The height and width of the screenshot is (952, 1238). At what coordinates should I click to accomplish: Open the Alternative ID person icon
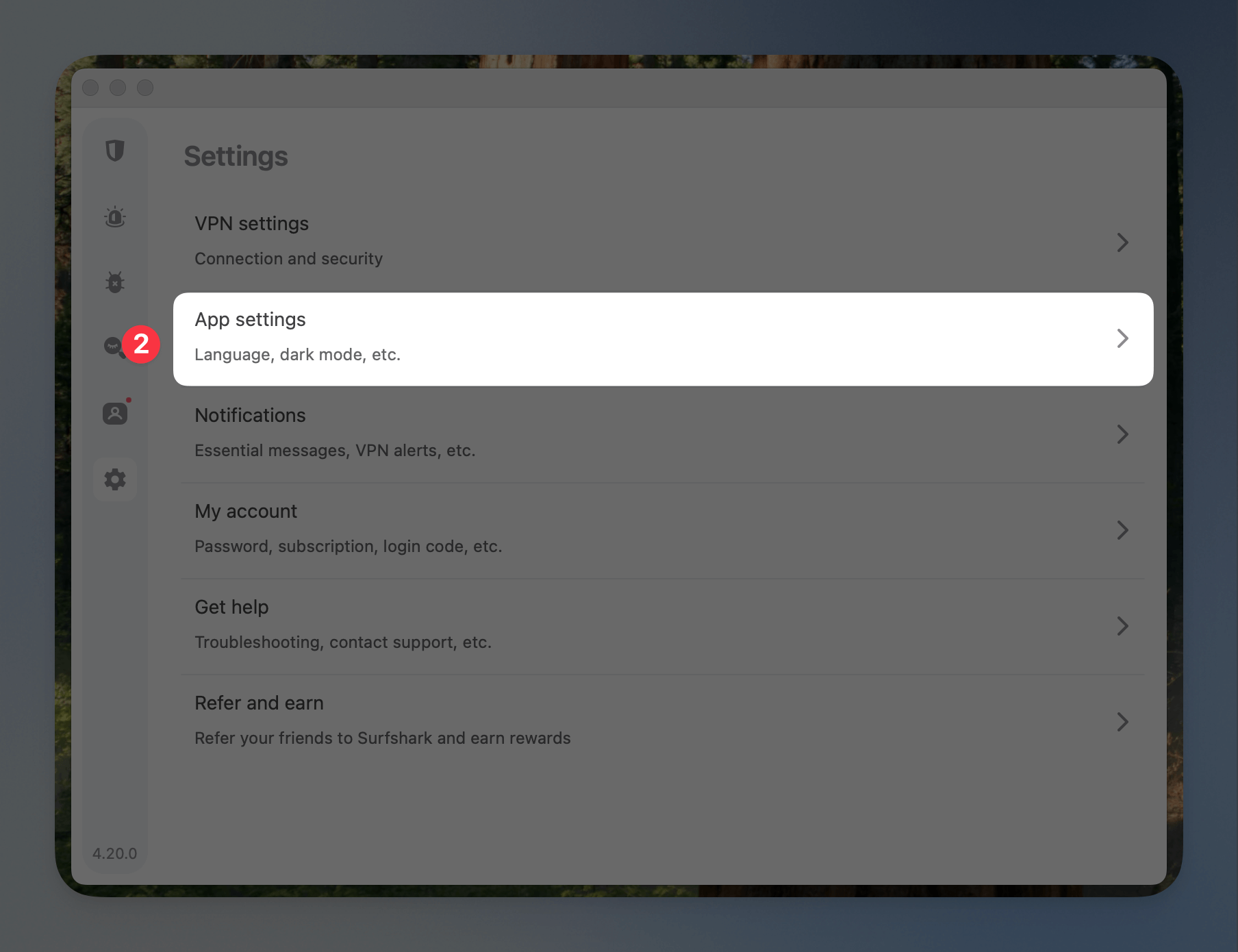(115, 414)
